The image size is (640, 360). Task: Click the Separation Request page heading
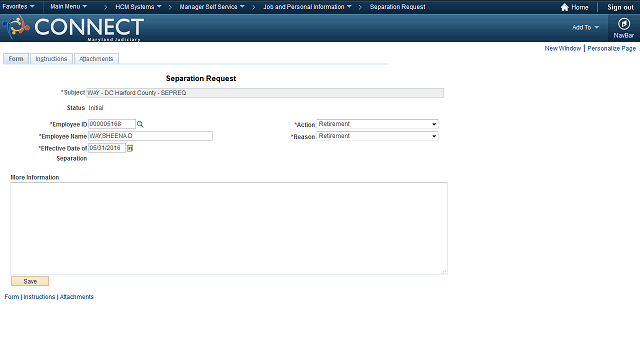[201, 78]
